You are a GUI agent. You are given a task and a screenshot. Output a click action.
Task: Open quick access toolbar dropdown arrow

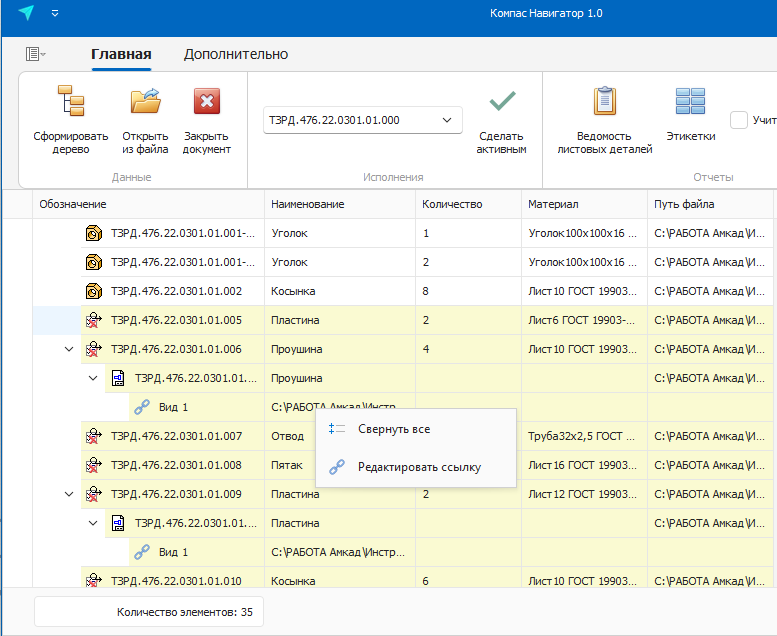pos(55,13)
